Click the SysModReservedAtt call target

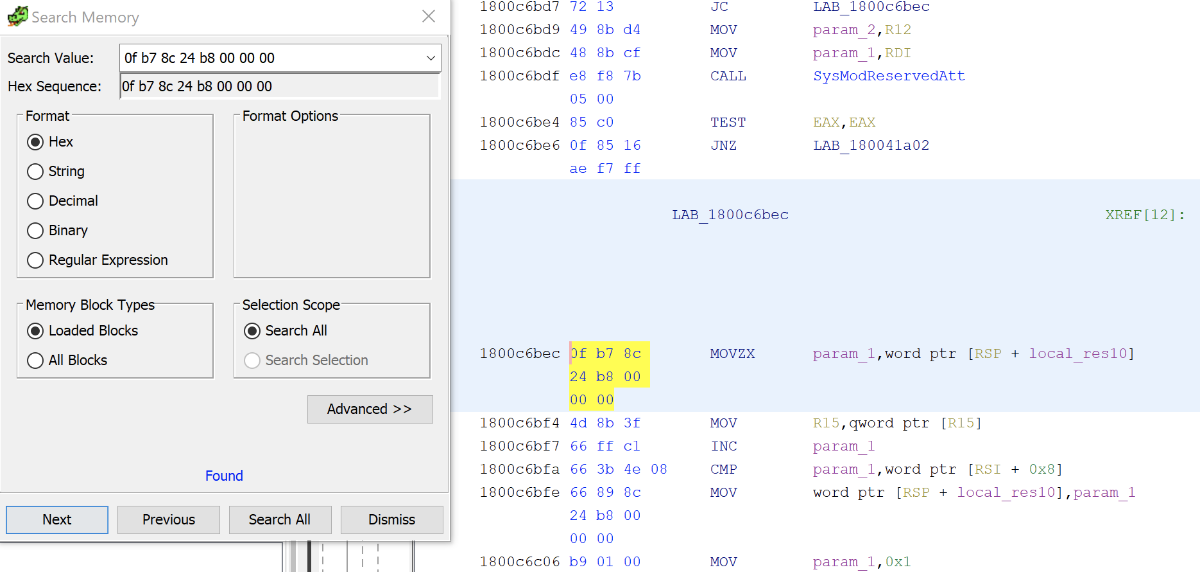889,76
